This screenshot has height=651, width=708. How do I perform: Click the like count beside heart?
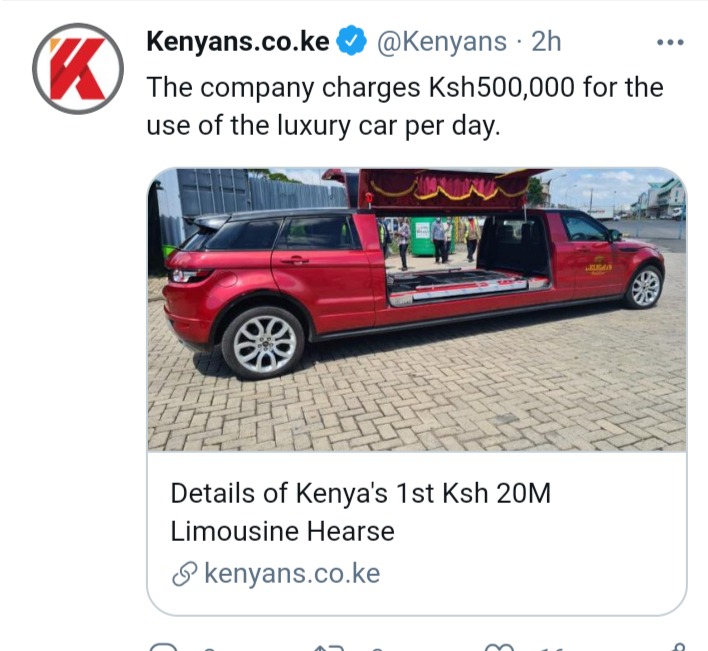click(x=552, y=648)
